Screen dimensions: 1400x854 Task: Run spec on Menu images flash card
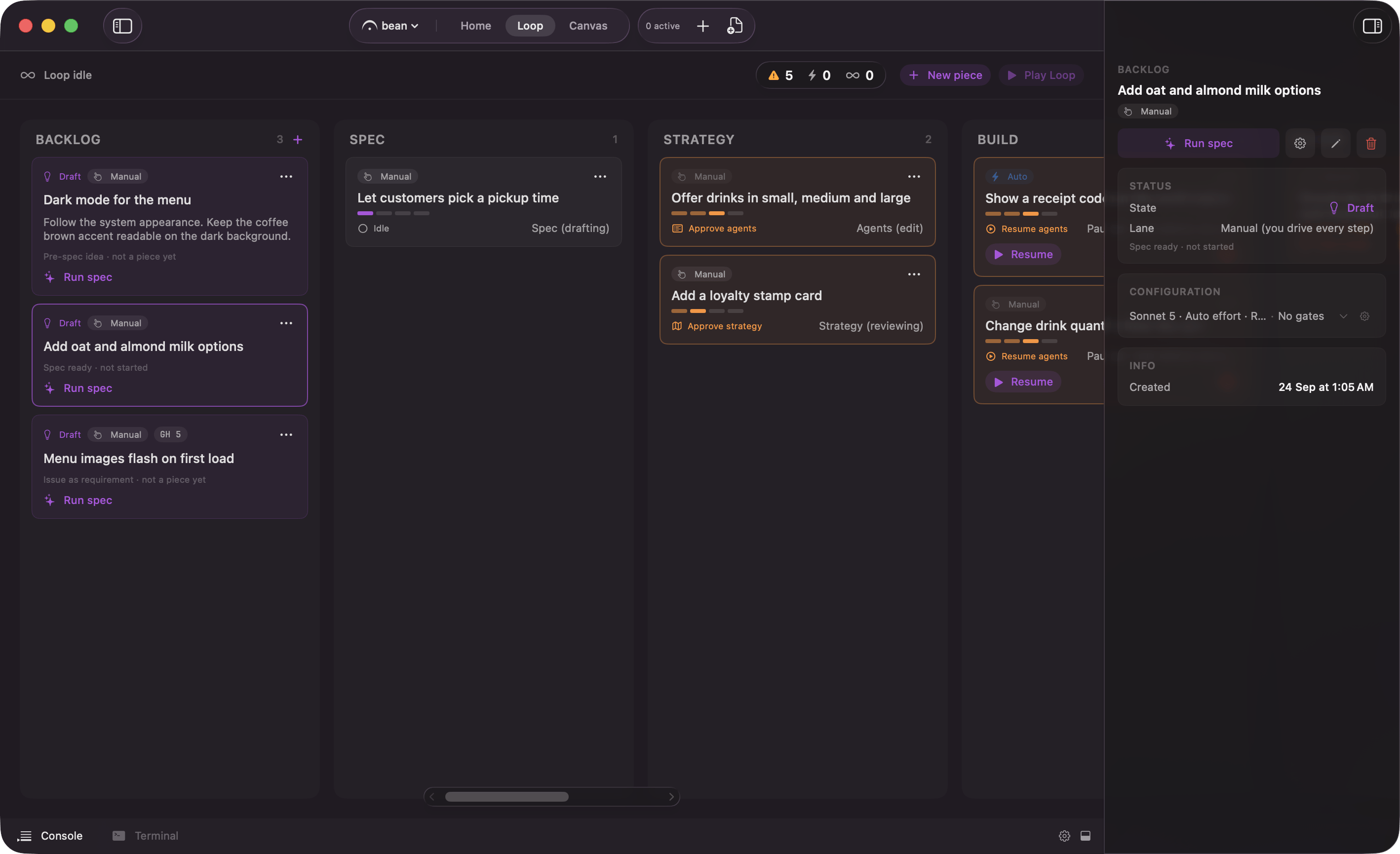point(78,500)
